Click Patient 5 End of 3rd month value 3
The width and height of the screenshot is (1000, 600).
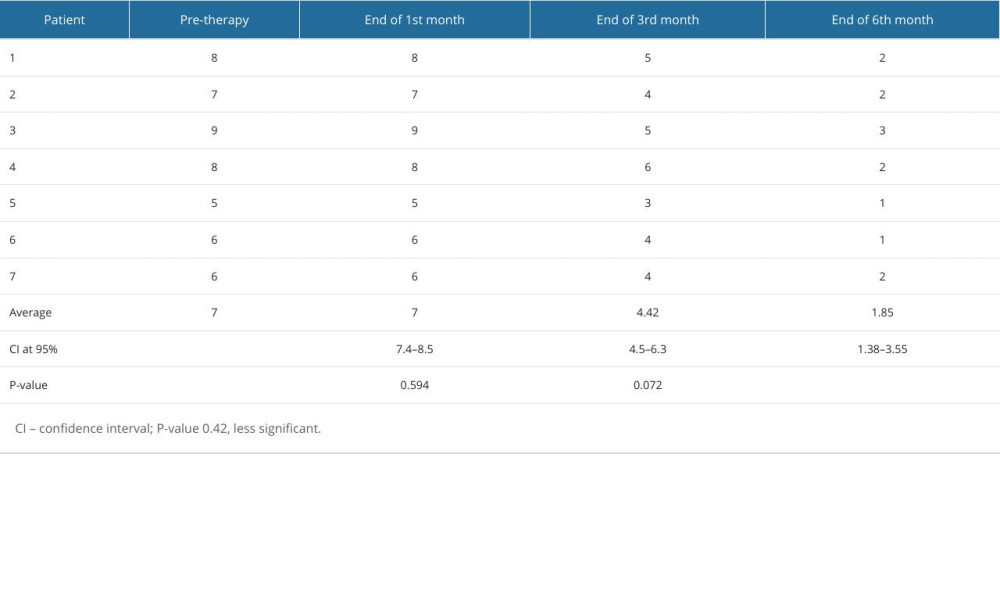pyautogui.click(x=647, y=203)
